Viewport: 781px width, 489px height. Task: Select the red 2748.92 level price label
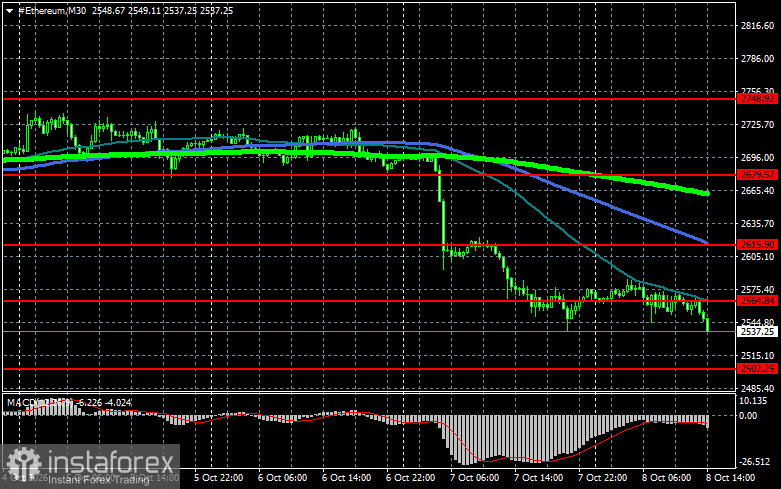point(758,99)
